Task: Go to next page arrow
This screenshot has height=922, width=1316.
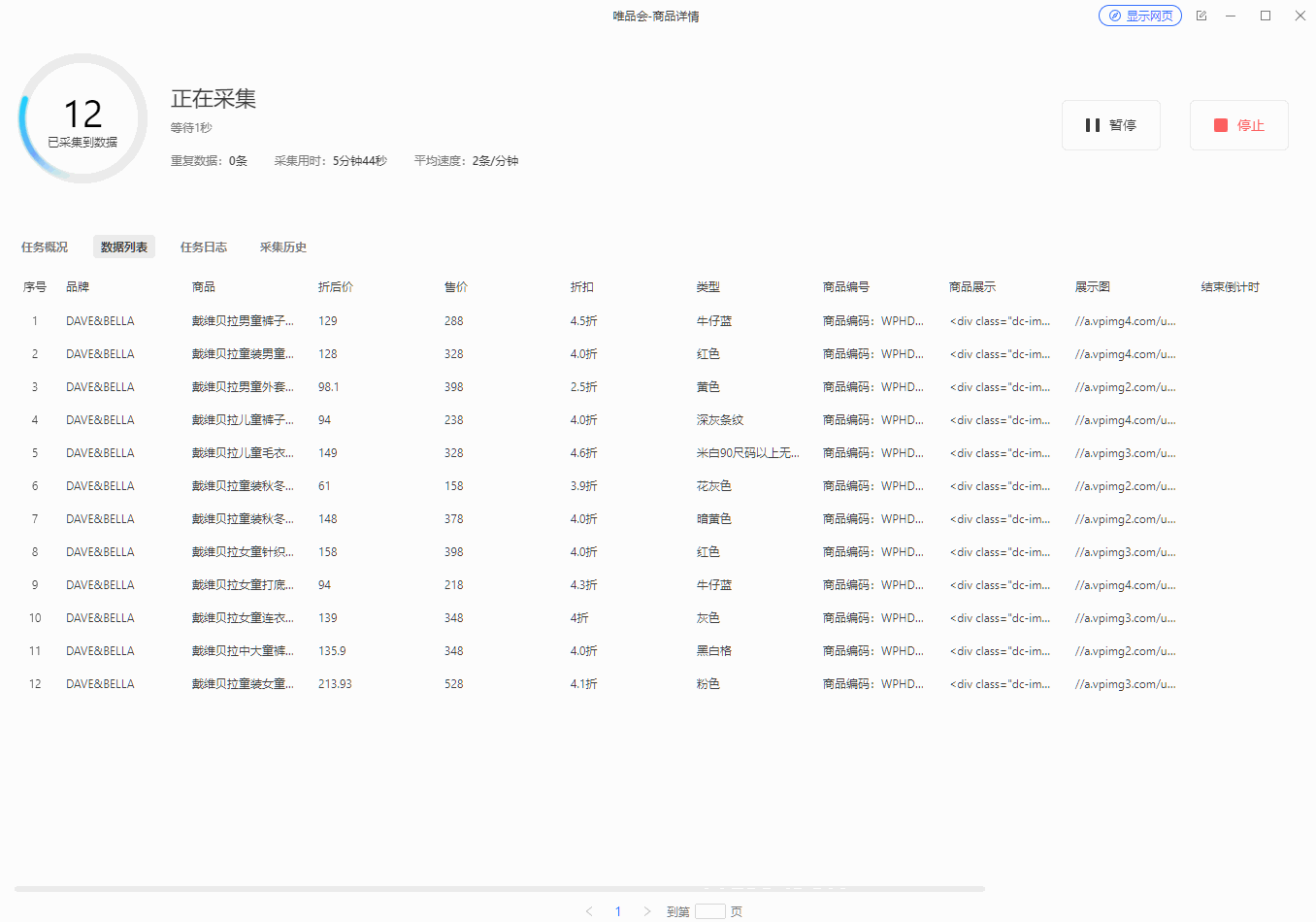Action: click(x=647, y=911)
